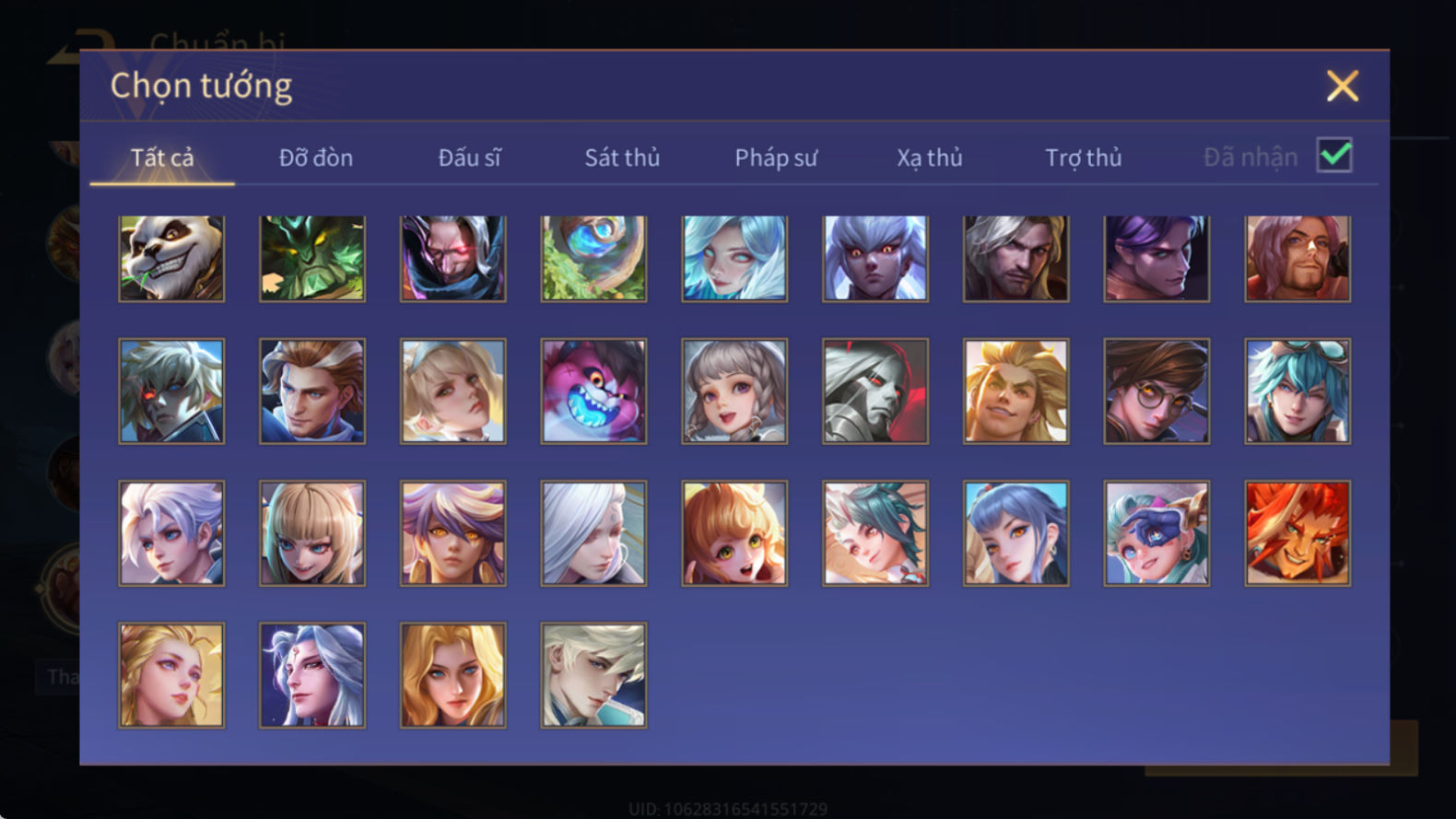Close the Chọn tướng dialog
Image resolution: width=1456 pixels, height=819 pixels.
(1343, 86)
